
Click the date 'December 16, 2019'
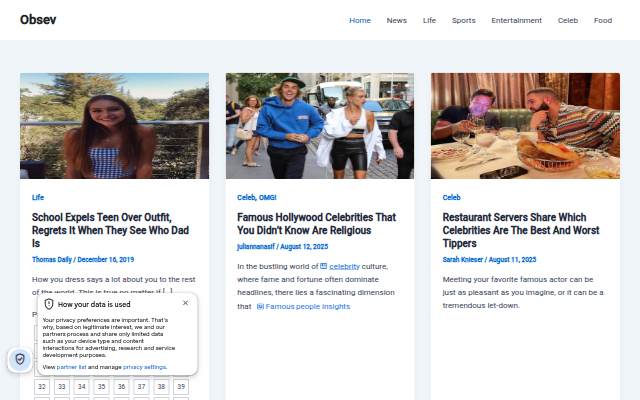106,260
